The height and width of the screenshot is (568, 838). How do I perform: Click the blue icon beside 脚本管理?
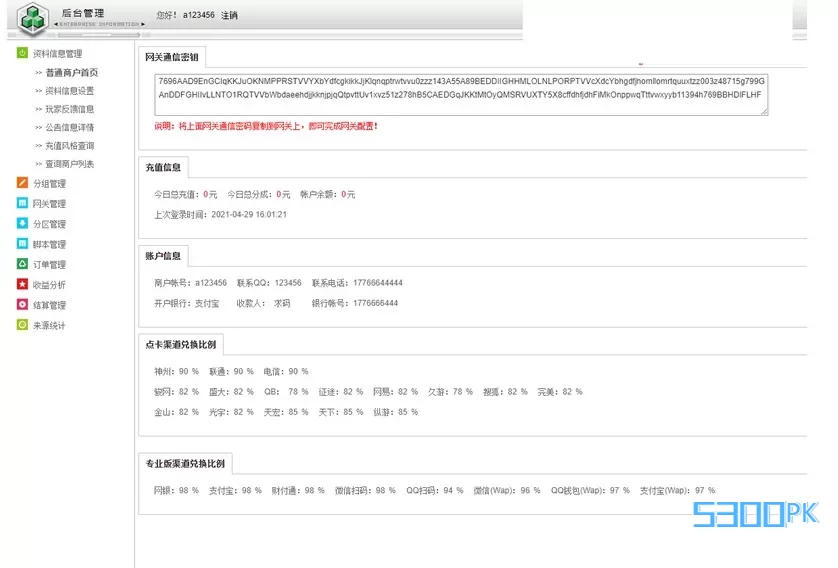[x=22, y=244]
